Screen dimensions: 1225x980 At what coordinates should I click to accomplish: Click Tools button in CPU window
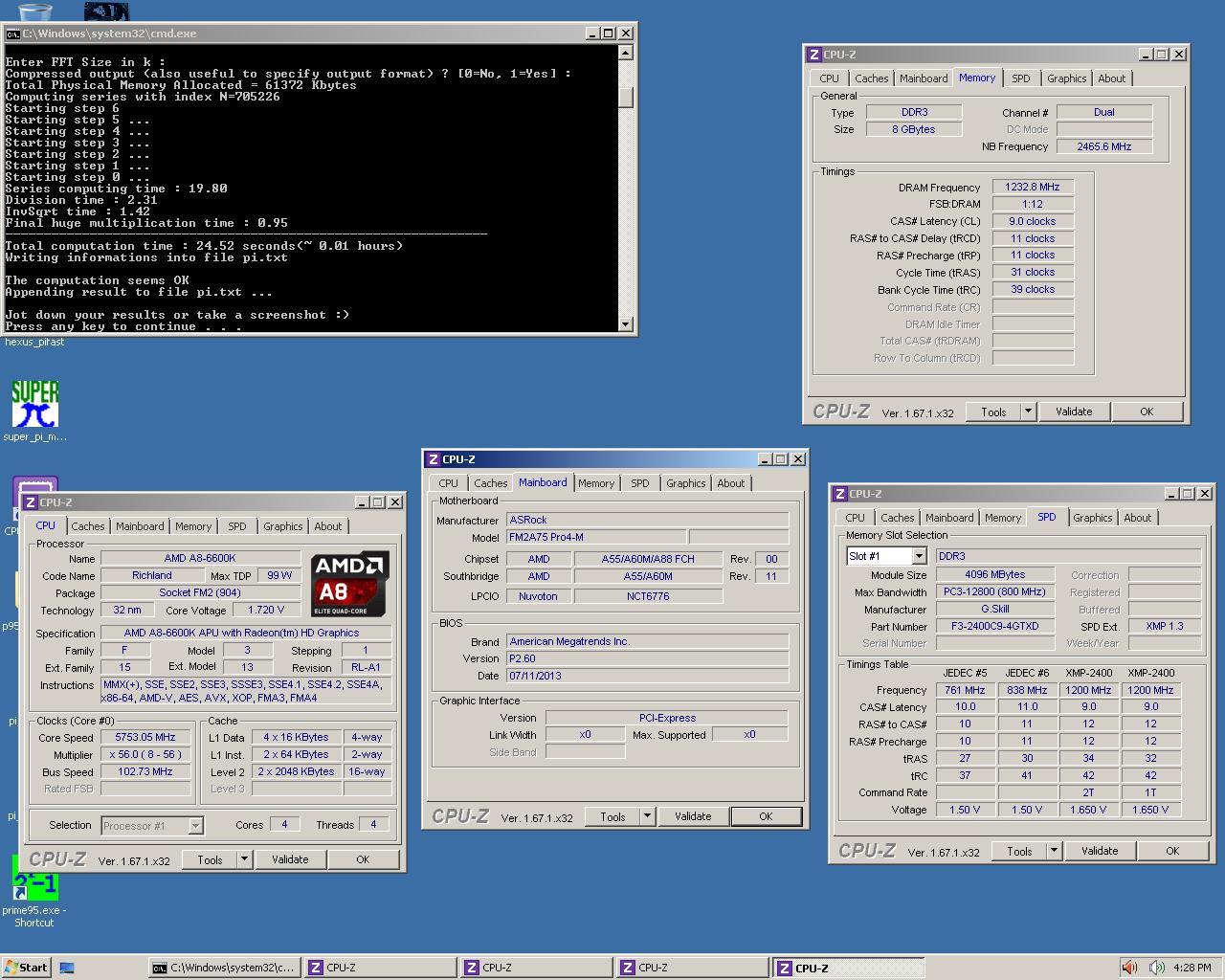pos(210,859)
